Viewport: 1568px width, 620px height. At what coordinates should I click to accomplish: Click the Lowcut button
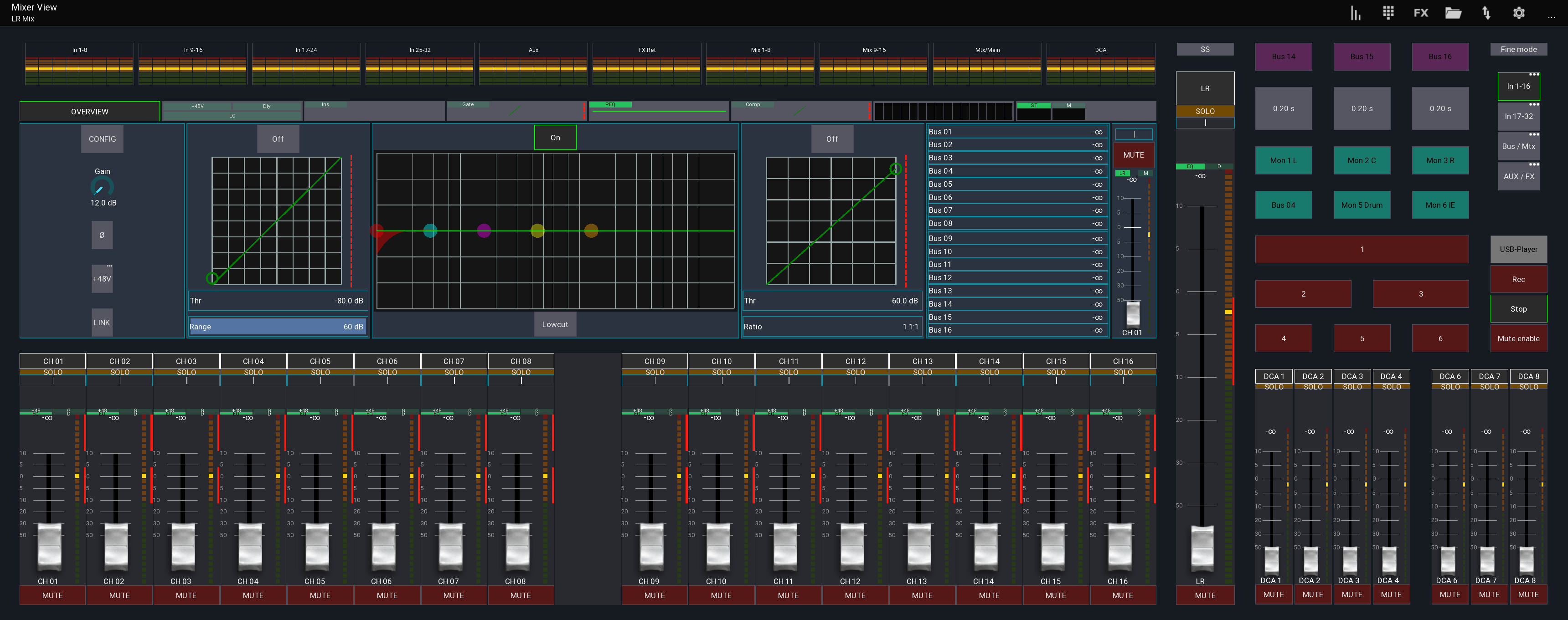[555, 324]
